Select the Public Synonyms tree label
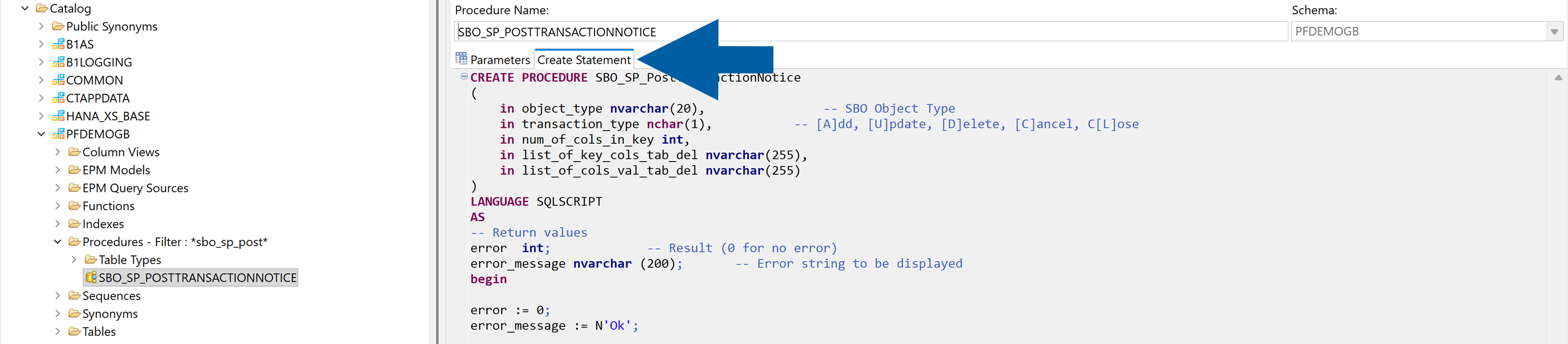 (112, 26)
